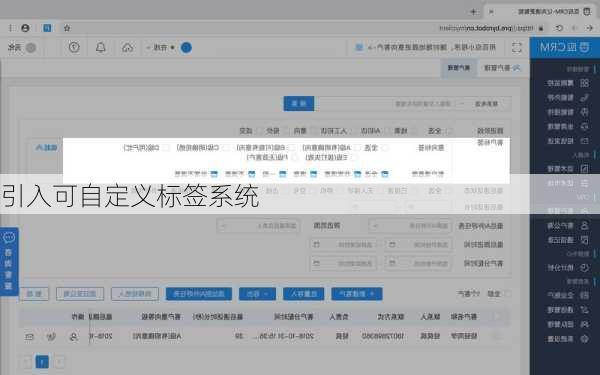The height and width of the screenshot is (375, 600).
Task: Click middle handshake icon in row actions
Action: pos(51,336)
